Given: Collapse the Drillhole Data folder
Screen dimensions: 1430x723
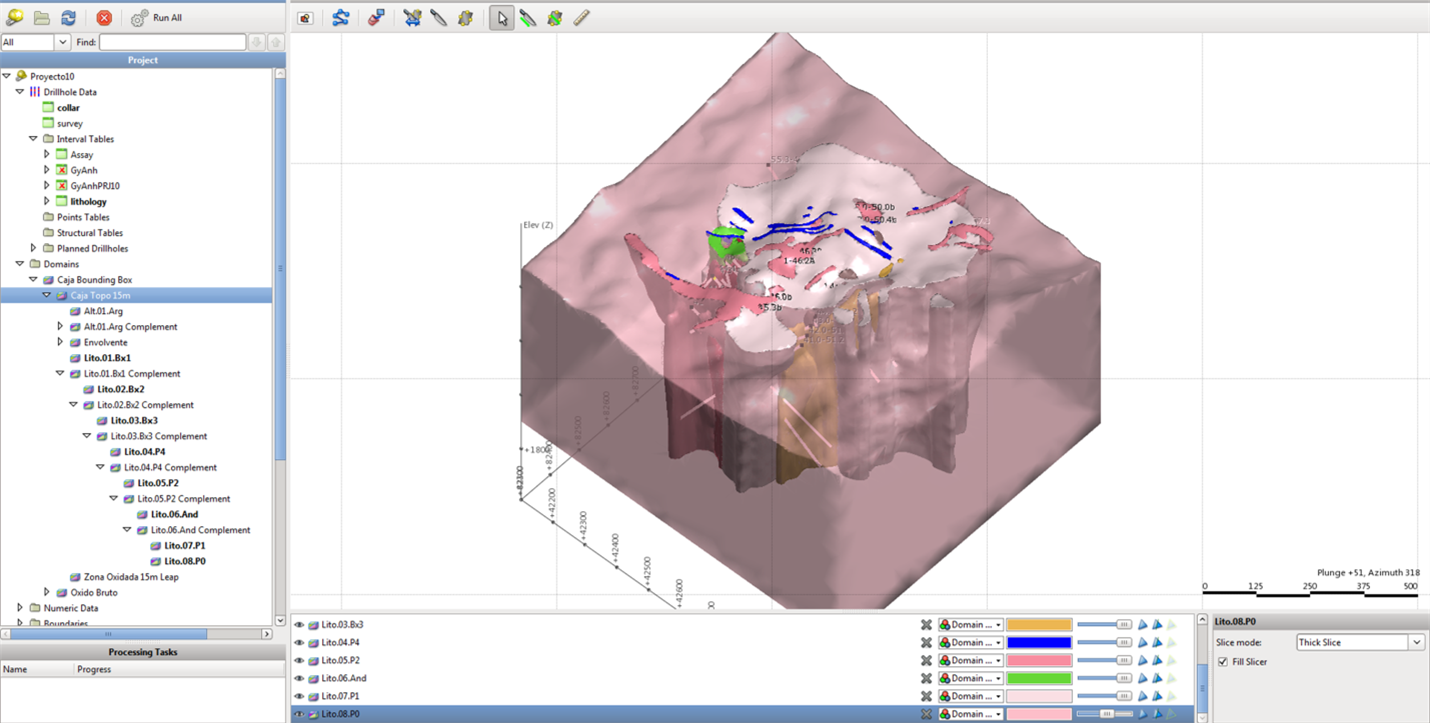Looking at the screenshot, I should point(20,92).
